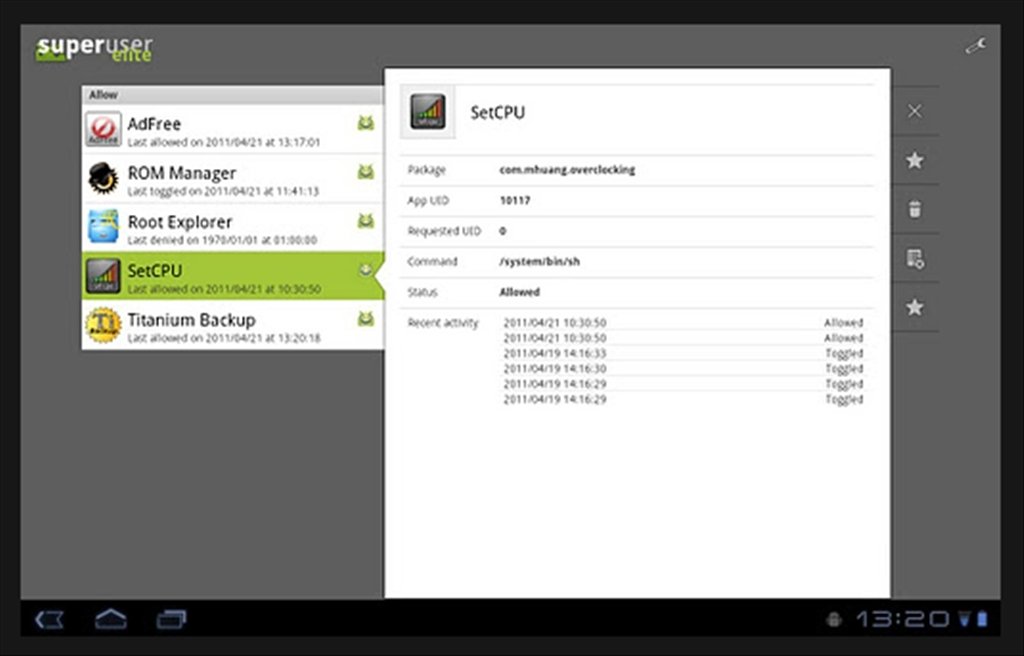The image size is (1024, 656).
Task: Choose the Root Explorer app icon
Action: pyautogui.click(x=103, y=227)
